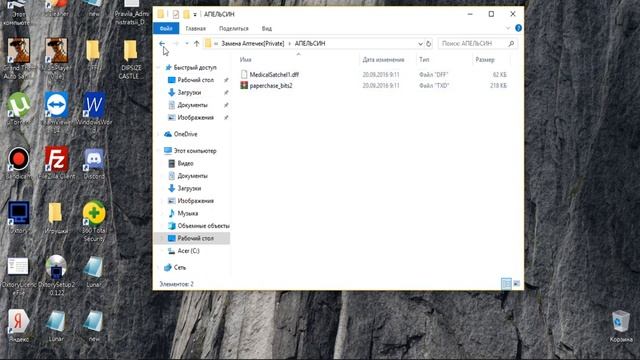Screen dimensions: 640x360
Task: Select the DxtorySetup2.0.122 installer icon
Action: (56, 274)
